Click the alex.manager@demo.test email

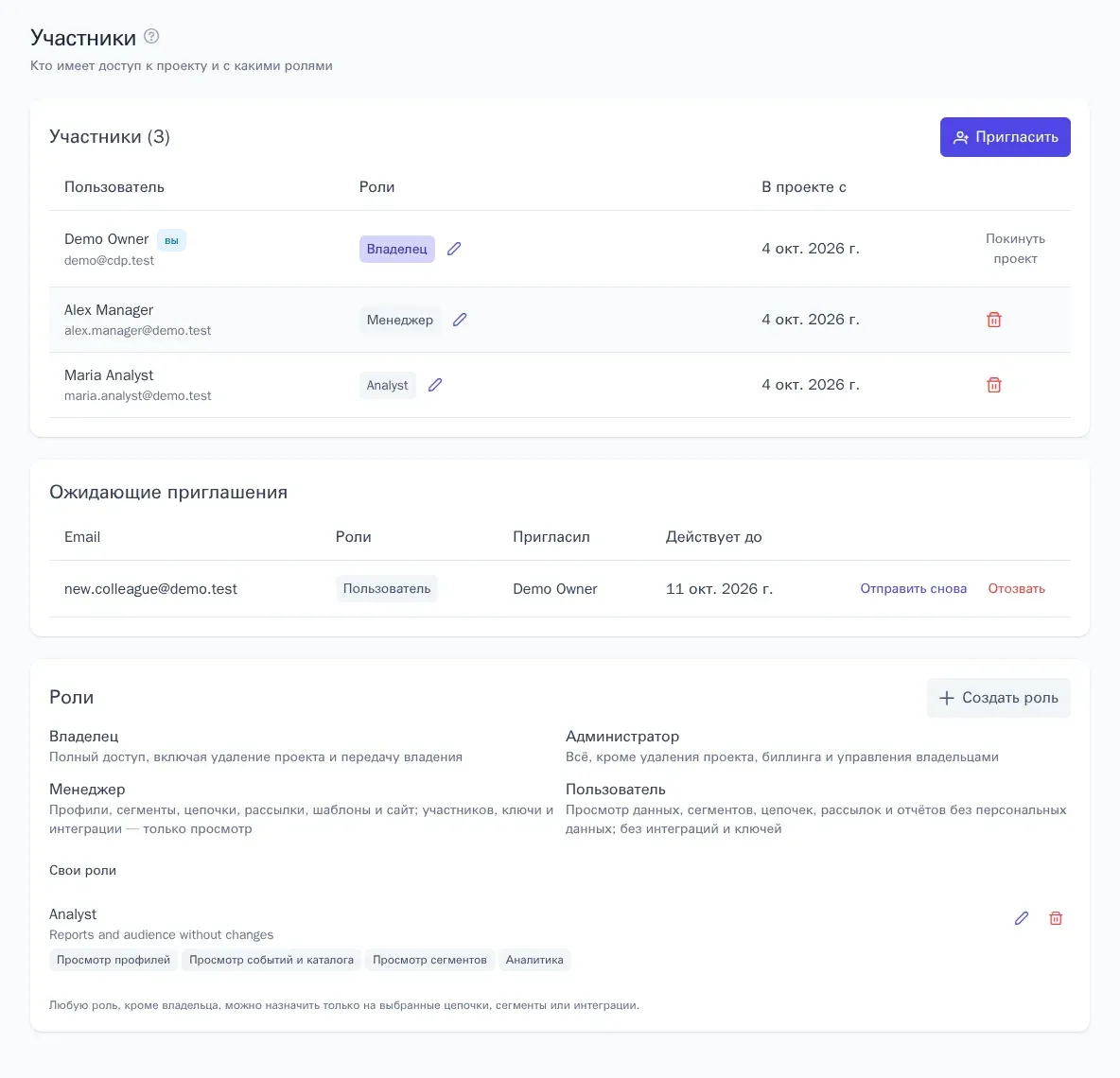click(138, 331)
